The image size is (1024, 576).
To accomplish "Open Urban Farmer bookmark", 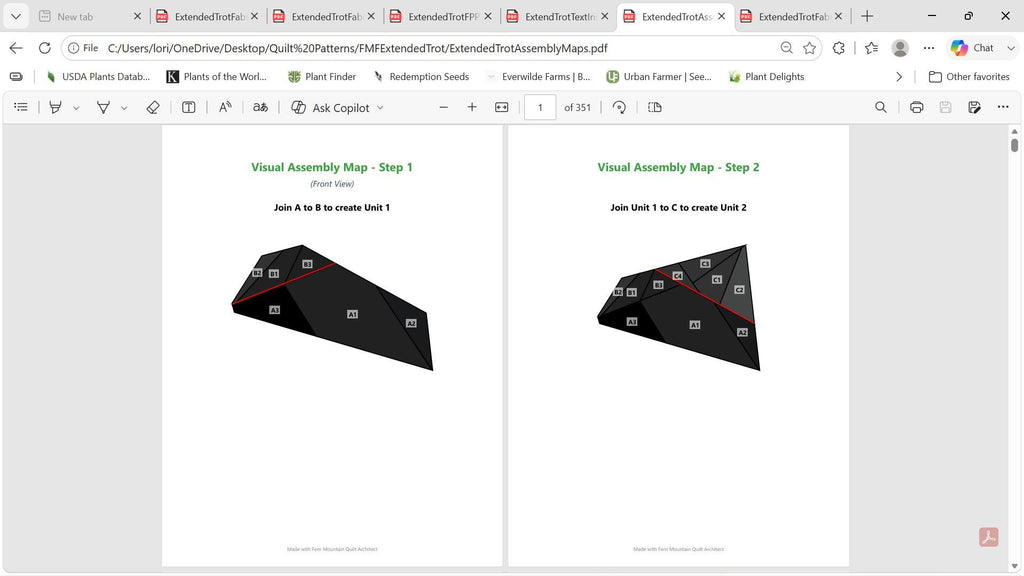I will click(x=659, y=76).
